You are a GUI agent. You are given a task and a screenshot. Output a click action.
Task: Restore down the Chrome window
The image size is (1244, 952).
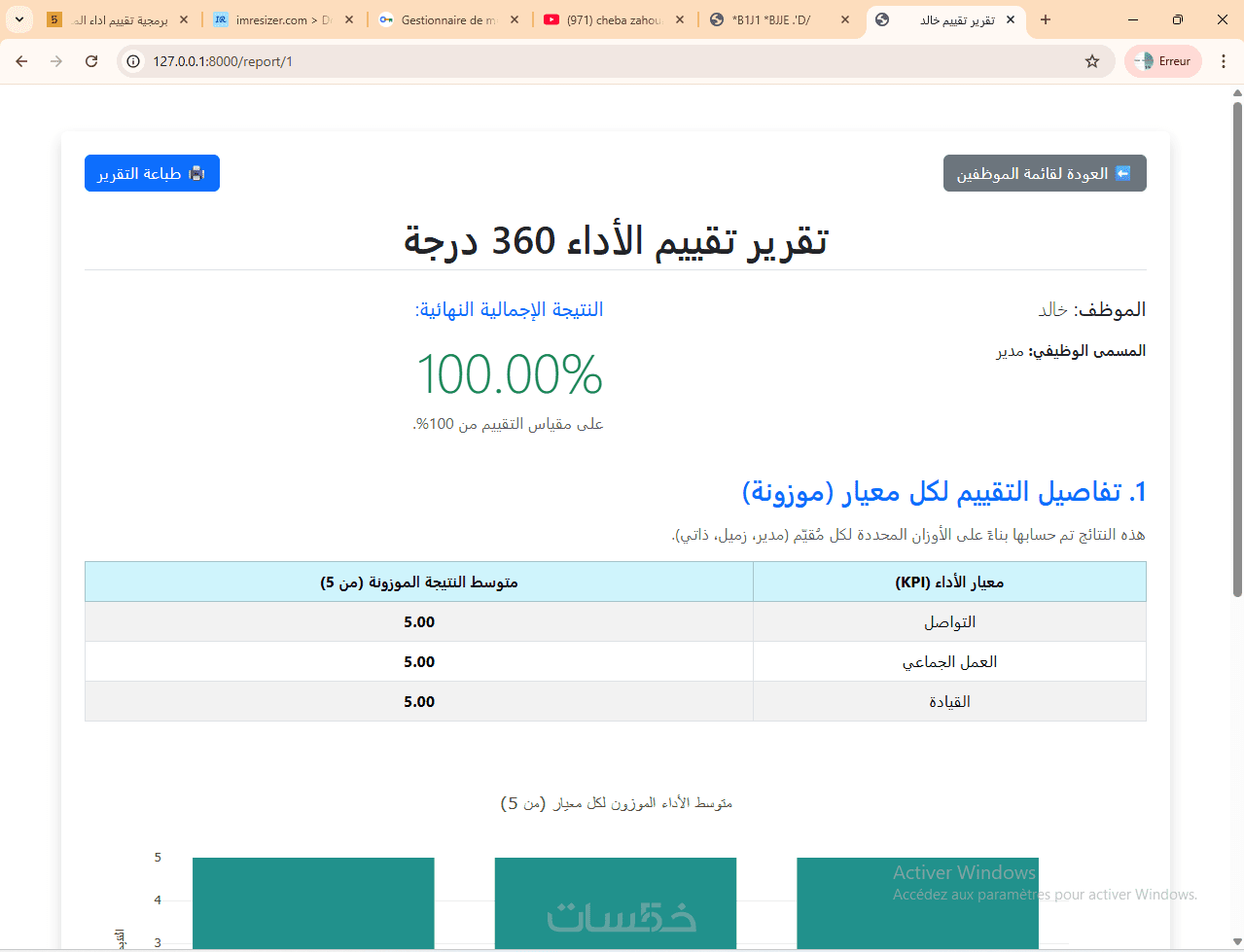(1177, 19)
